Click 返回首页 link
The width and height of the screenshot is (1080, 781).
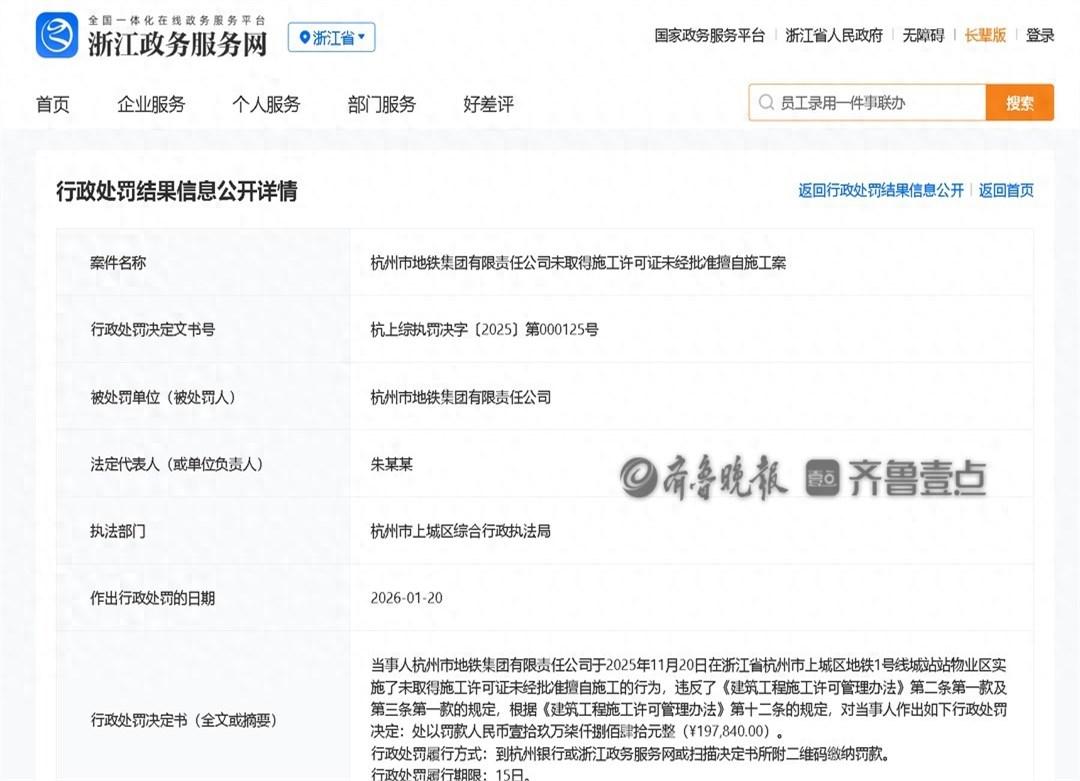(1006, 190)
